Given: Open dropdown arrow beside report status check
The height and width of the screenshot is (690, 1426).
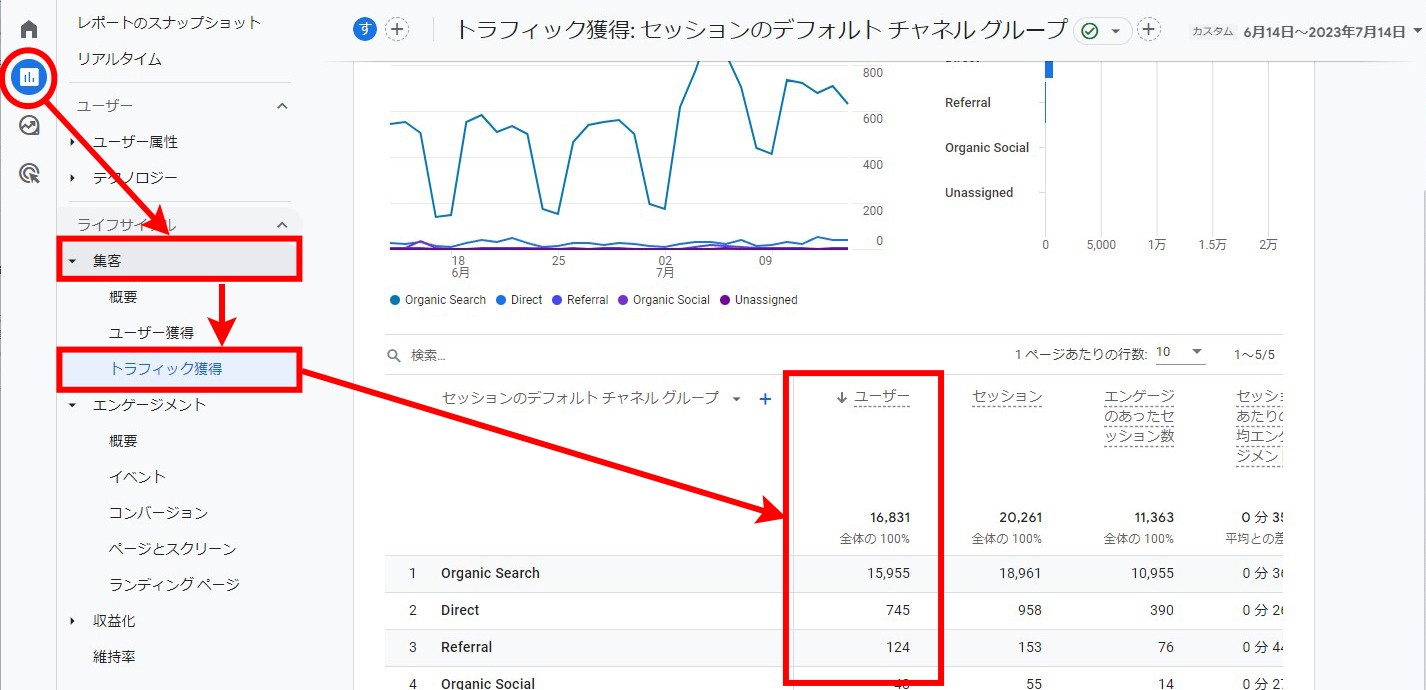Looking at the screenshot, I should pos(1115,31).
